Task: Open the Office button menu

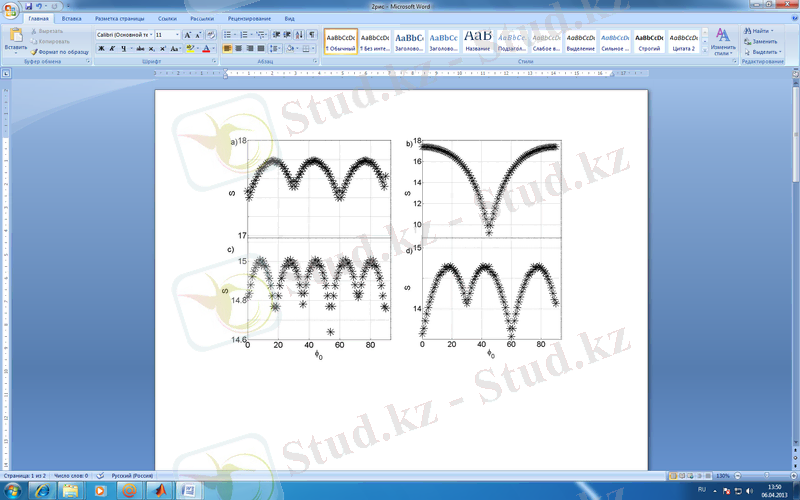Action: point(10,10)
